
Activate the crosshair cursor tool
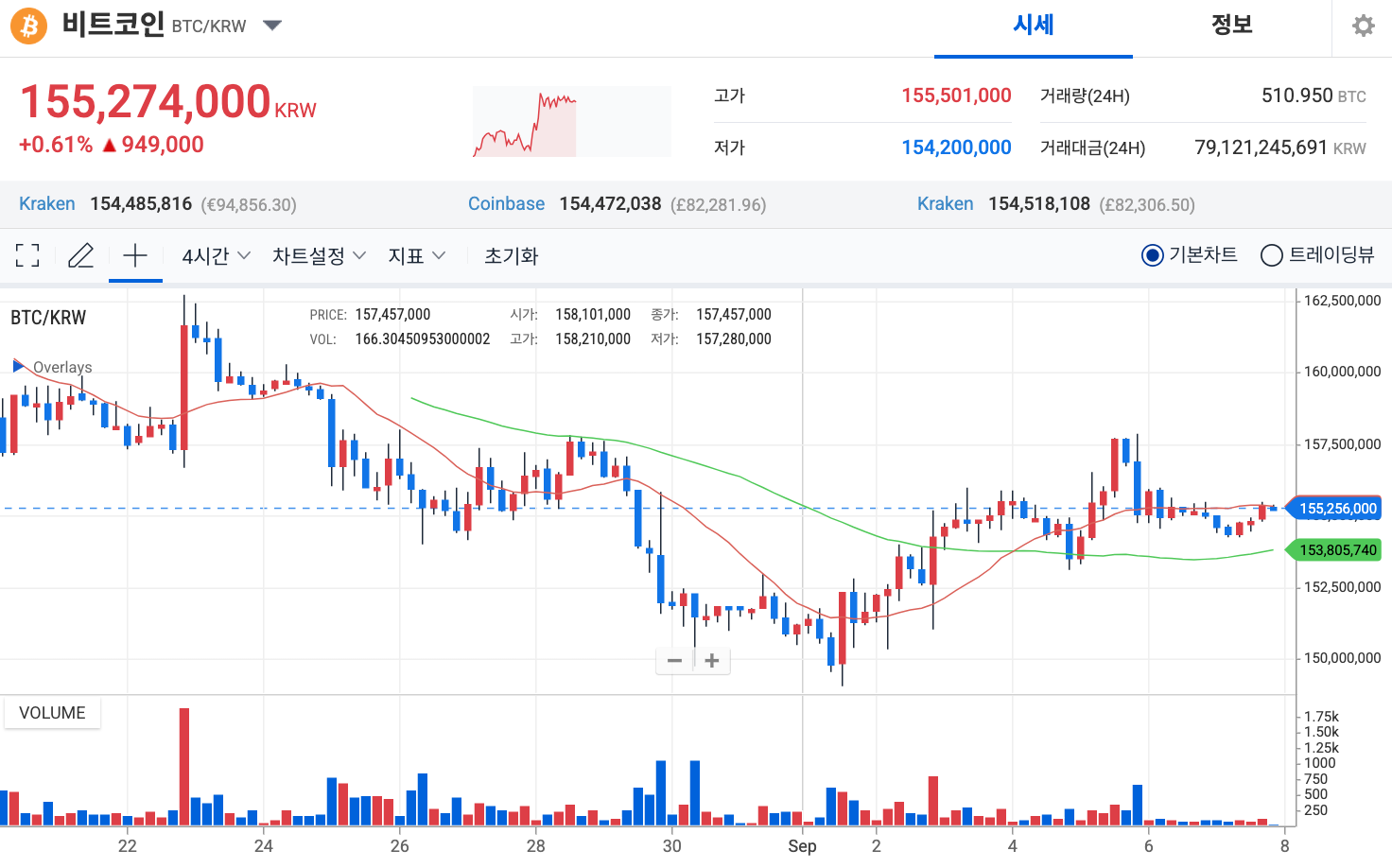[135, 255]
